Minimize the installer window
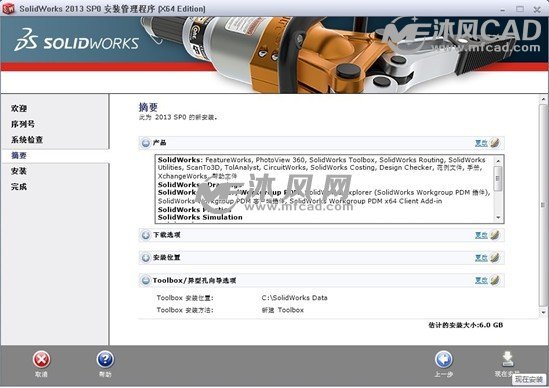This screenshot has height=388, width=549. (503, 9)
